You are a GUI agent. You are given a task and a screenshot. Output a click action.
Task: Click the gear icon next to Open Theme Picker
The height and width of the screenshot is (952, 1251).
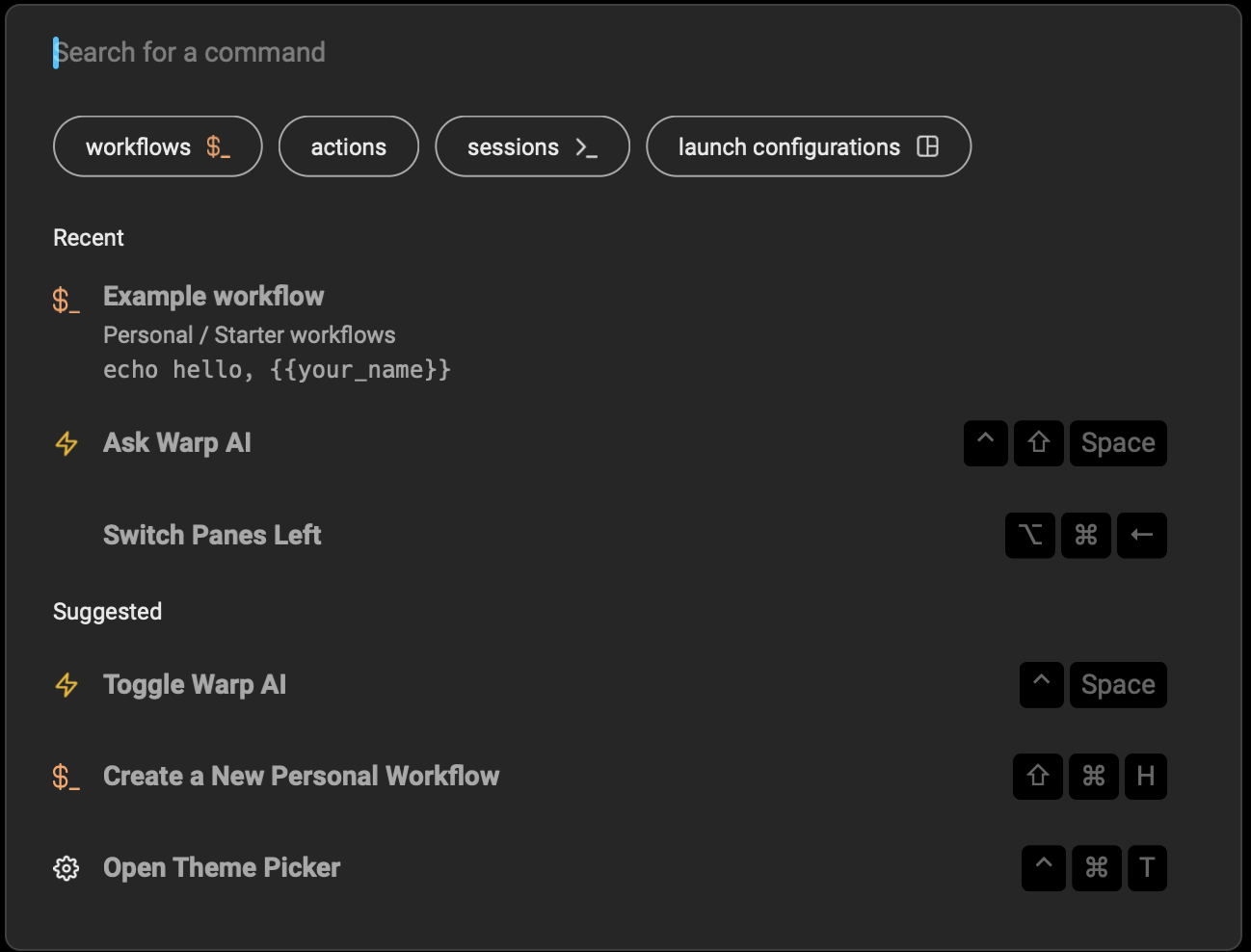67,868
